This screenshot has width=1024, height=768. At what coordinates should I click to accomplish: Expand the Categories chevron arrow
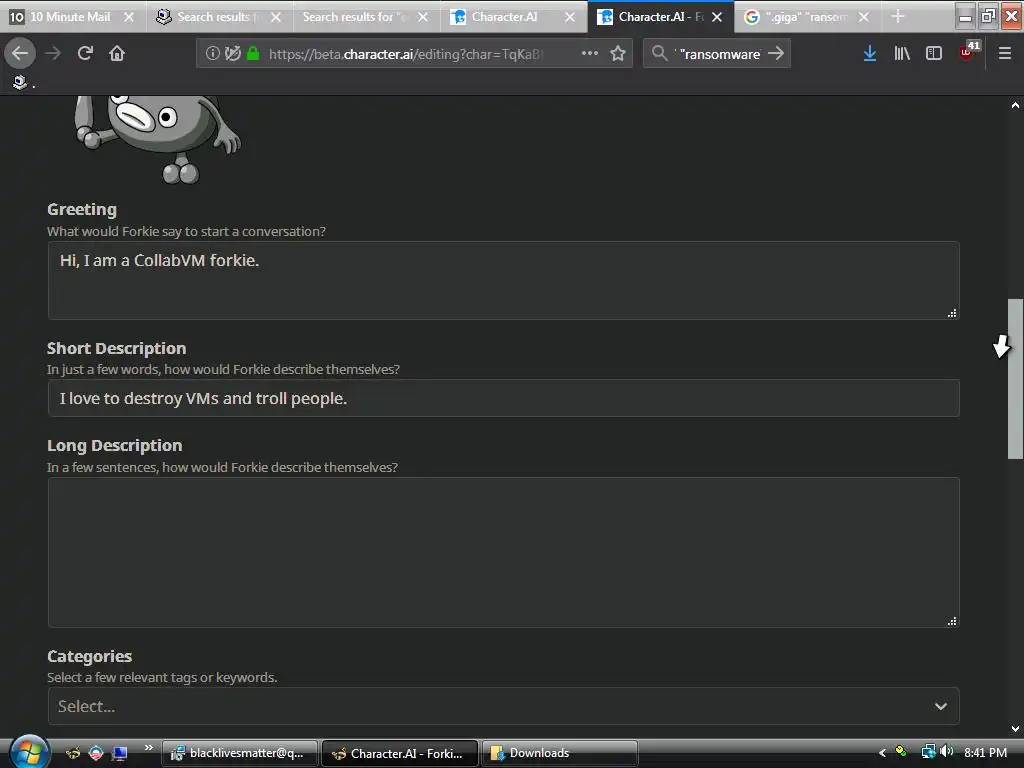click(x=940, y=706)
